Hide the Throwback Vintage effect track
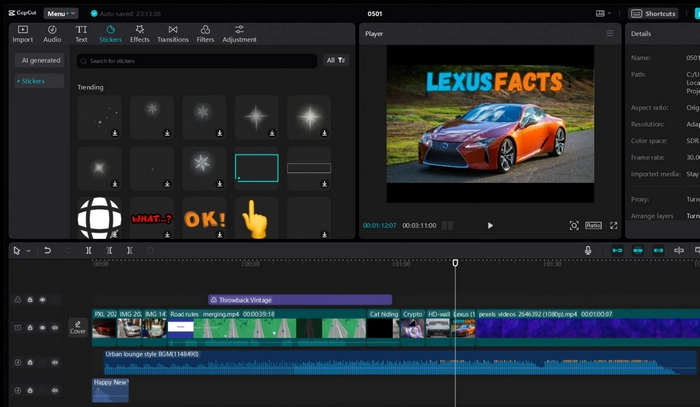 (42, 300)
